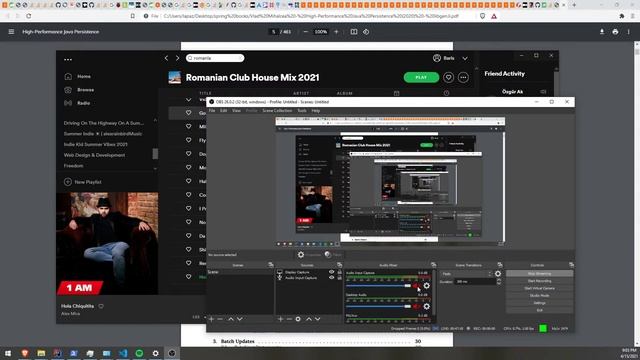Print the PDF from the viewer toolbar
Image resolution: width=640 pixels, height=360 pixels.
[615, 31]
